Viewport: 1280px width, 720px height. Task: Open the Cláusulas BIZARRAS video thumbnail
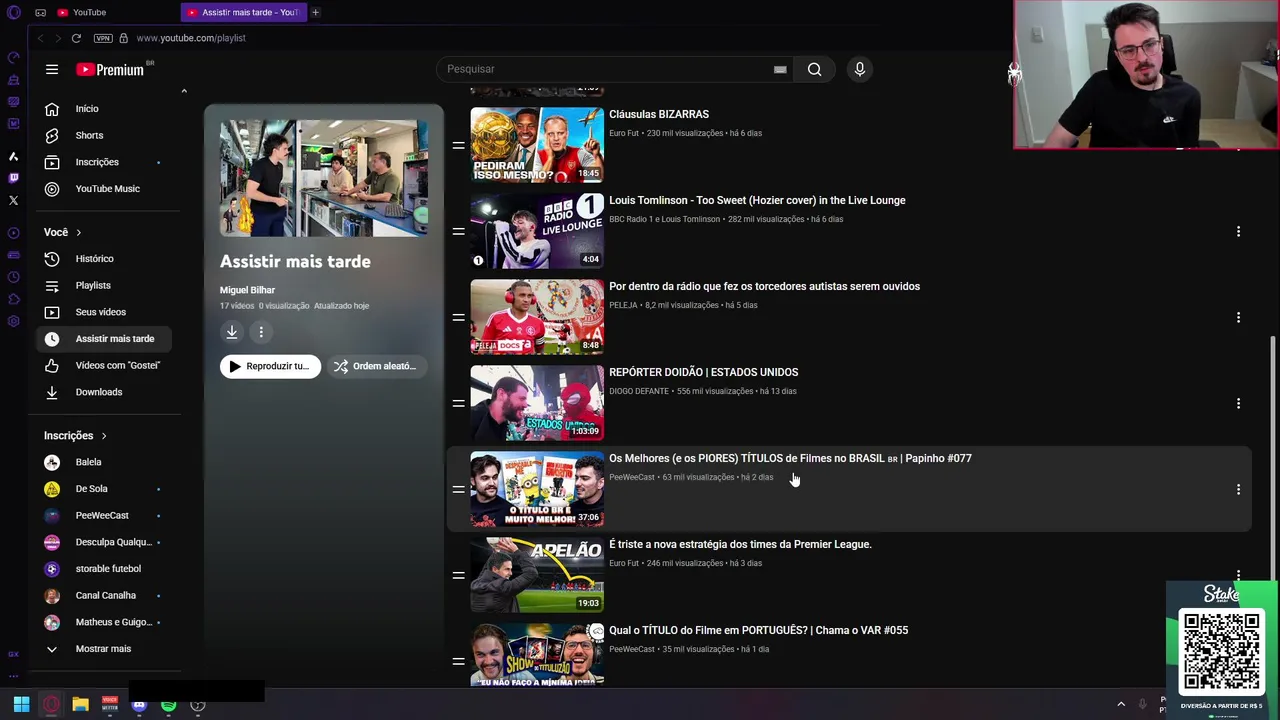coord(537,145)
